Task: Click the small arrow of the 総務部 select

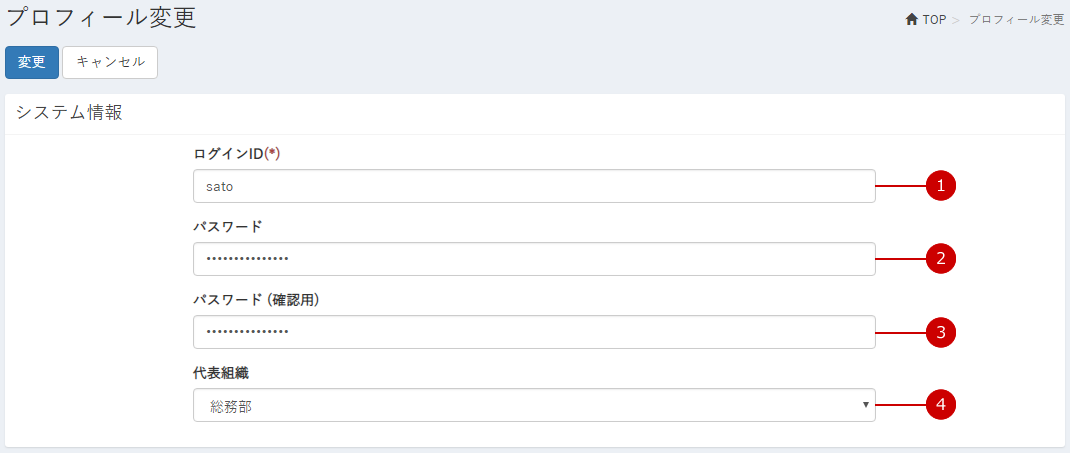Action: point(865,405)
